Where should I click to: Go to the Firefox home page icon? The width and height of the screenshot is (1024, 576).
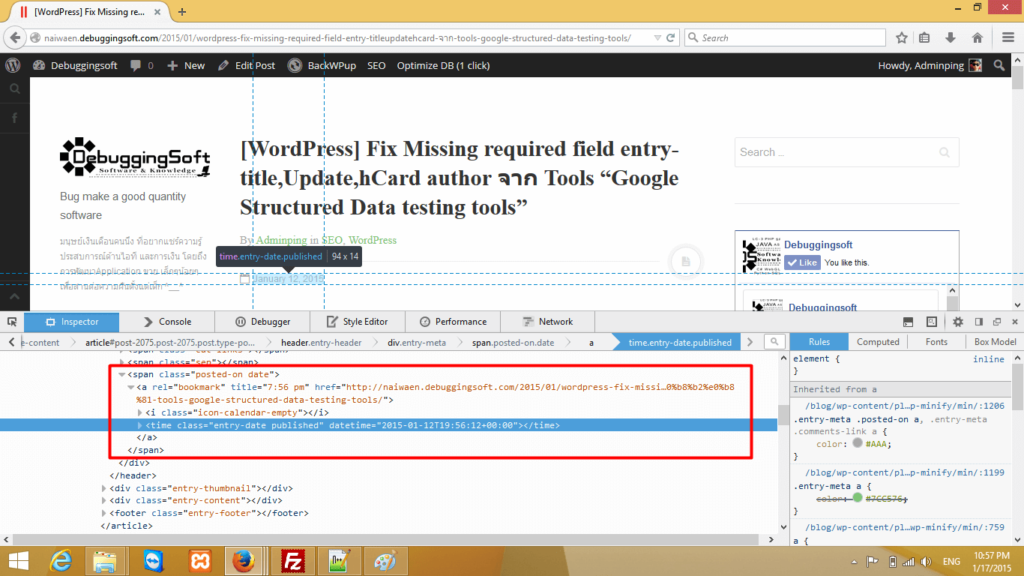click(x=977, y=38)
